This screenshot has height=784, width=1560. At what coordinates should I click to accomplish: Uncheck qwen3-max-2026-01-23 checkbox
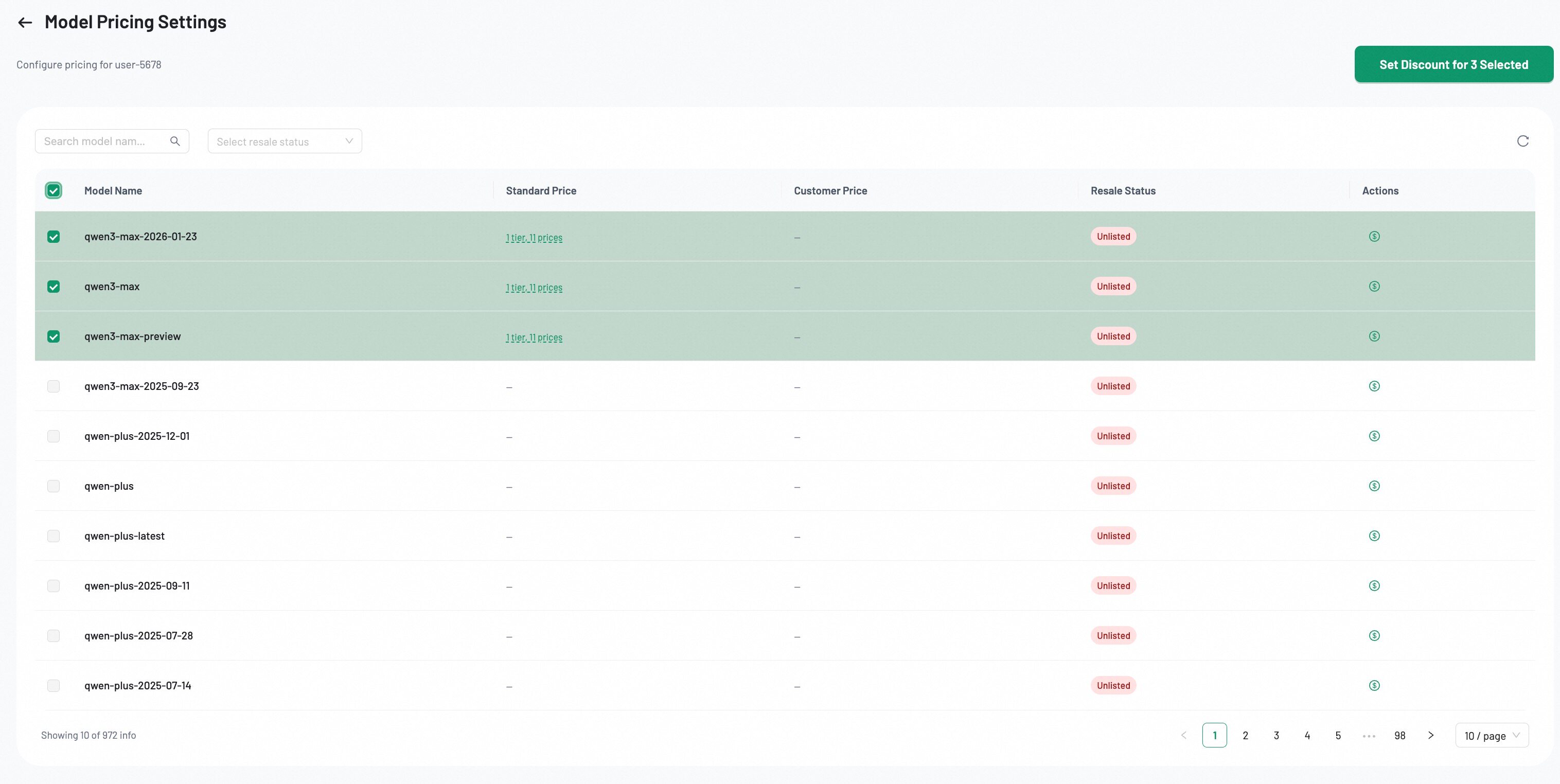[x=54, y=237]
